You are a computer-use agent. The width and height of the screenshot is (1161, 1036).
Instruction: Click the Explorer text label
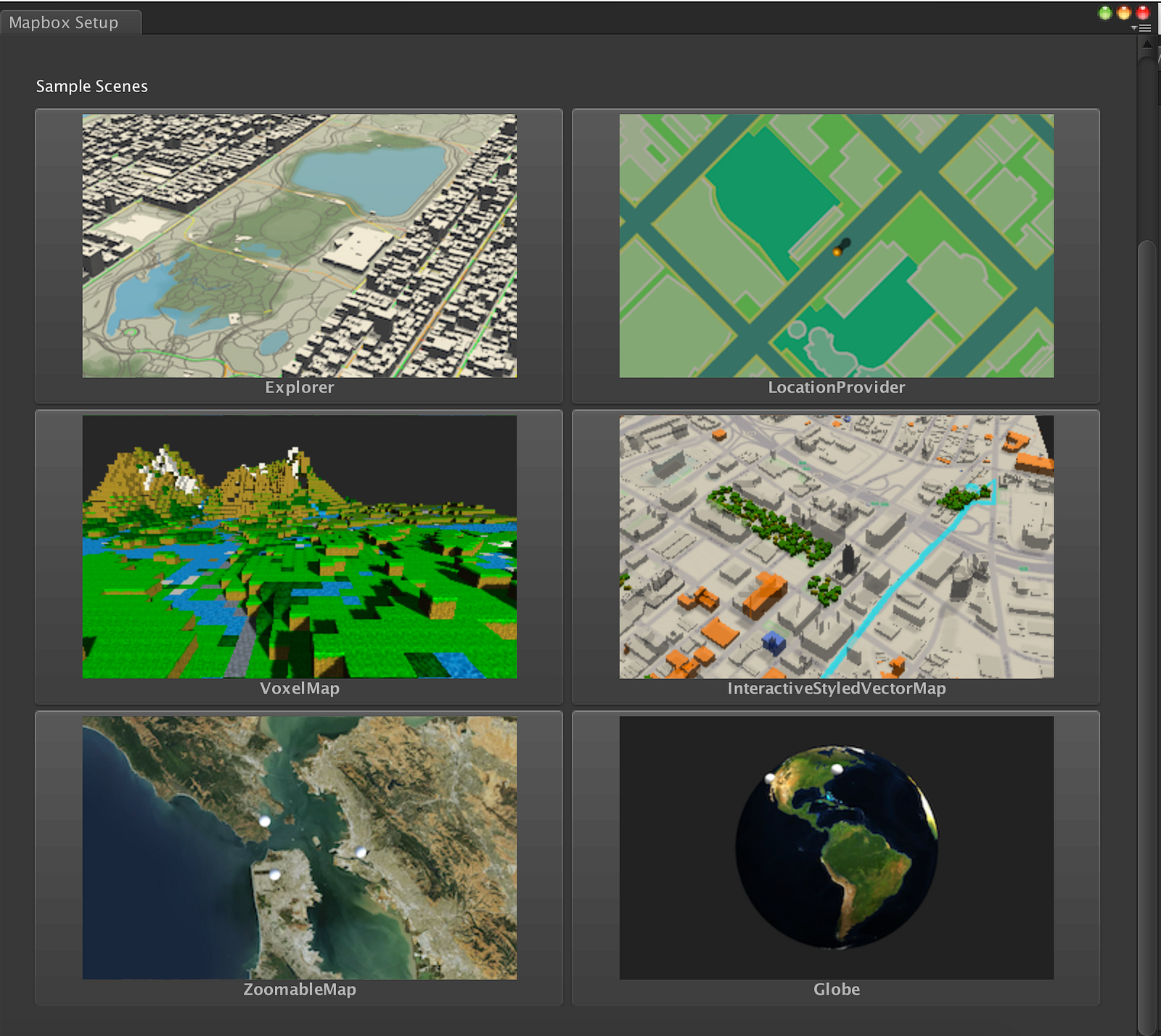click(x=300, y=387)
